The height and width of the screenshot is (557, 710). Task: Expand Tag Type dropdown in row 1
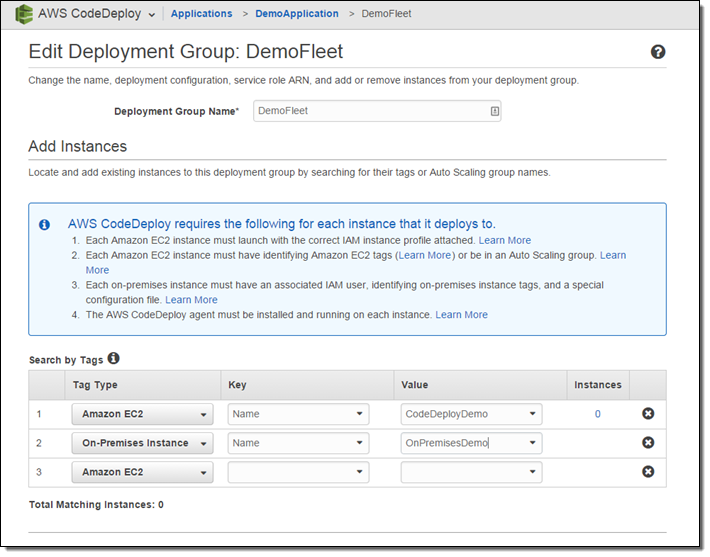click(142, 414)
